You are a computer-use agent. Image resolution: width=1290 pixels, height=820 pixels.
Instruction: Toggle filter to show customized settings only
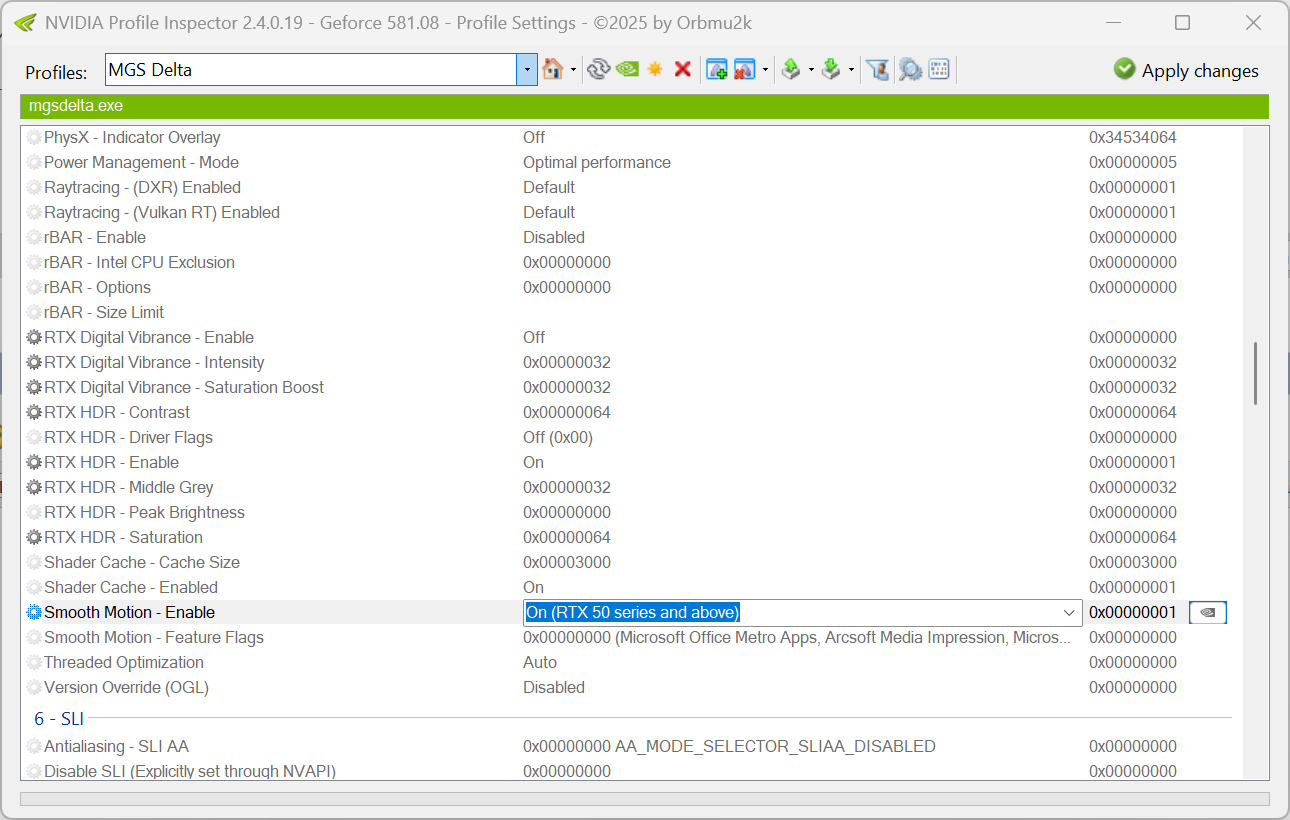(x=877, y=69)
